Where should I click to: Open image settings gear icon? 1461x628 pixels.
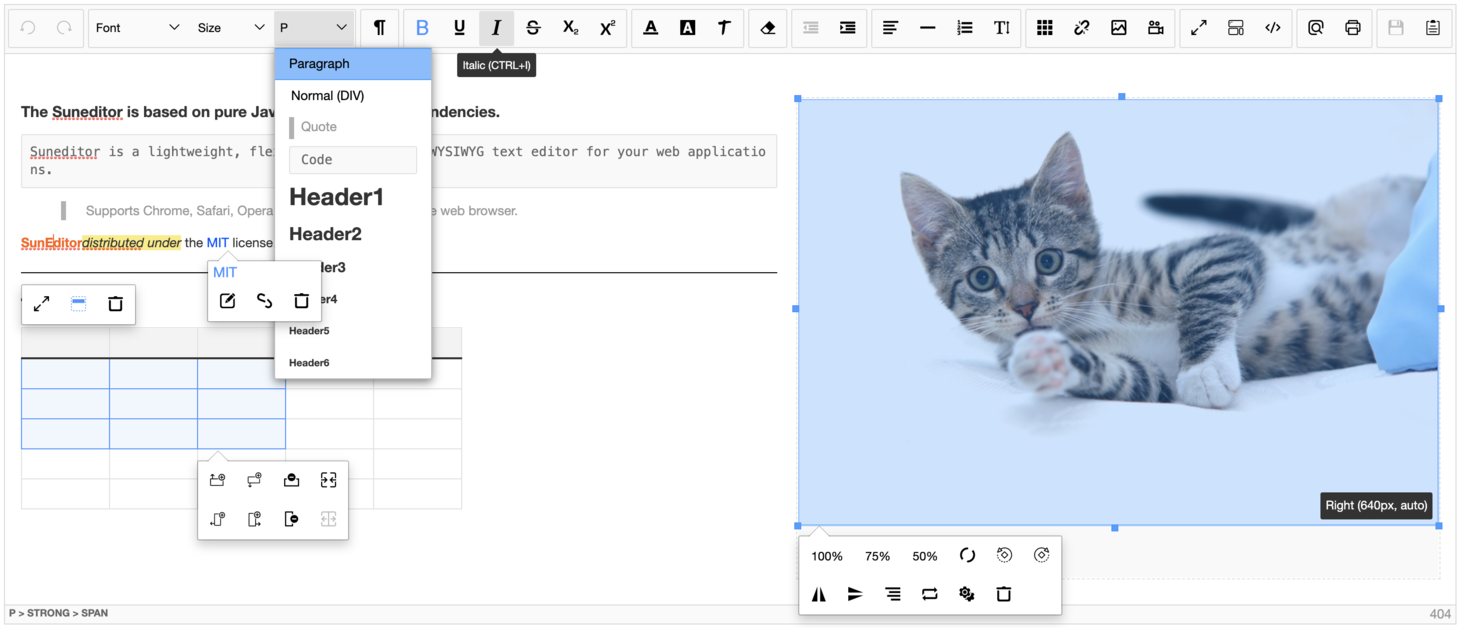click(x=967, y=594)
